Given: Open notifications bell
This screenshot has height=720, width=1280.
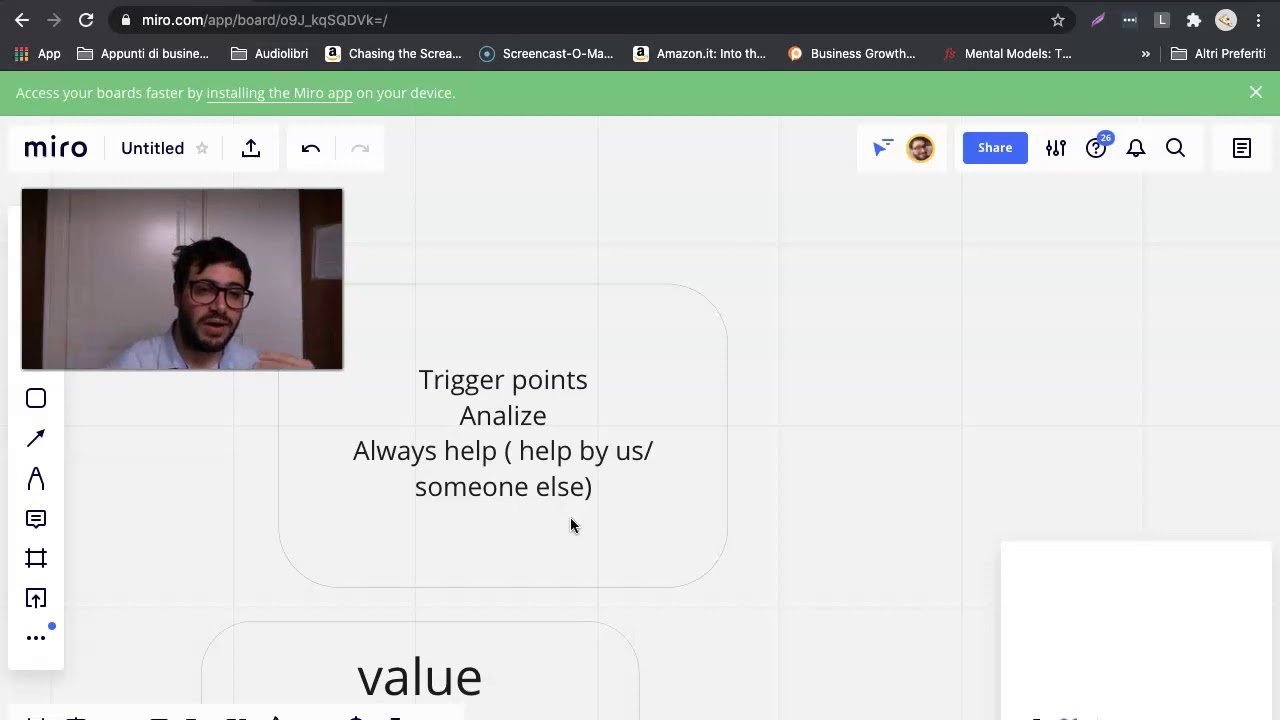Looking at the screenshot, I should click(1136, 148).
